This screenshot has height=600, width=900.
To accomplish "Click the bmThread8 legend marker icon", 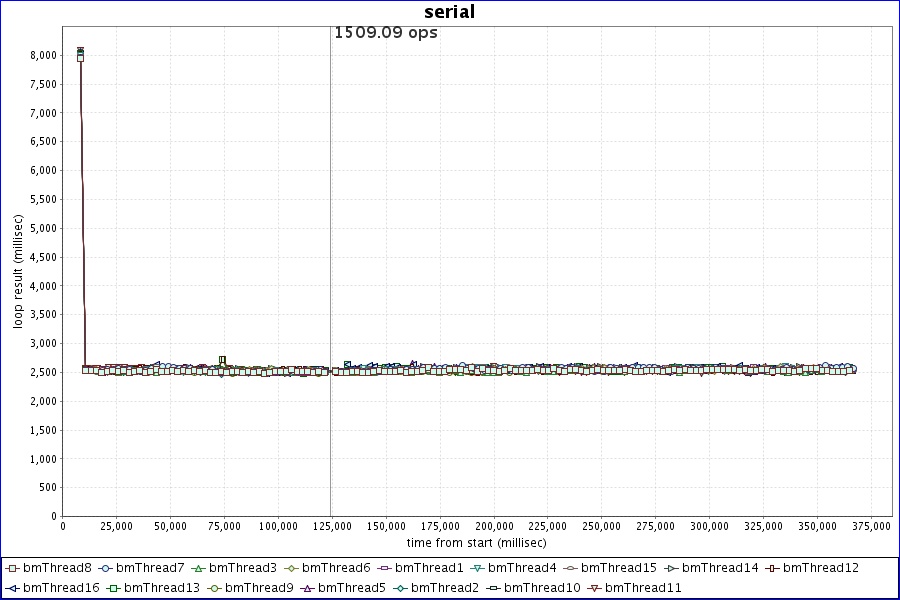I will [13, 568].
